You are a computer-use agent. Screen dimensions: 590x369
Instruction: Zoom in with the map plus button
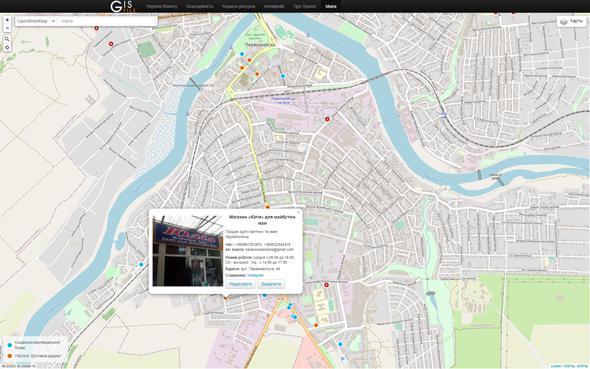click(x=7, y=20)
